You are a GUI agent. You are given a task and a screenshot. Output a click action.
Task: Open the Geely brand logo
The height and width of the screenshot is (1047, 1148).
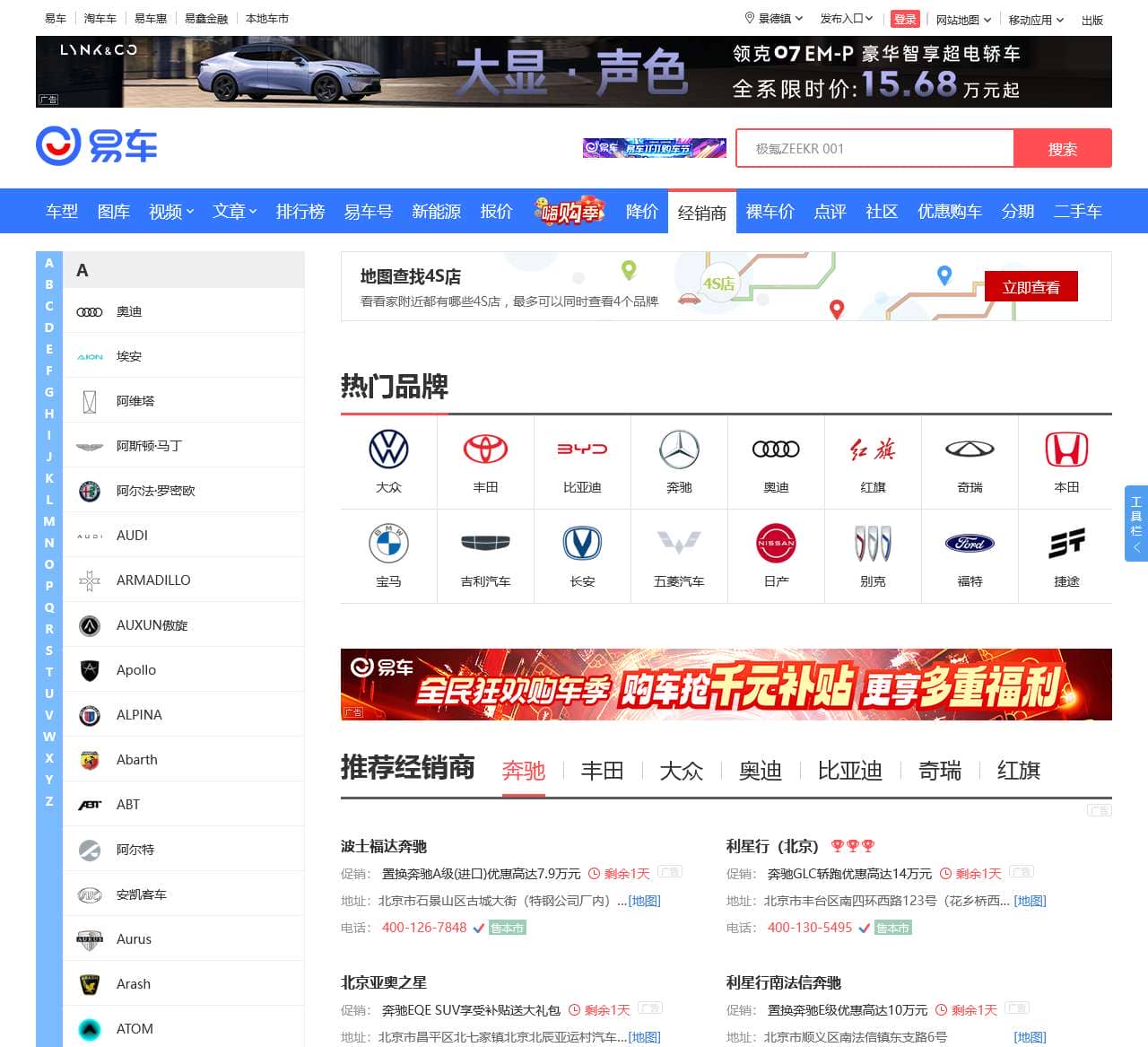coord(485,543)
